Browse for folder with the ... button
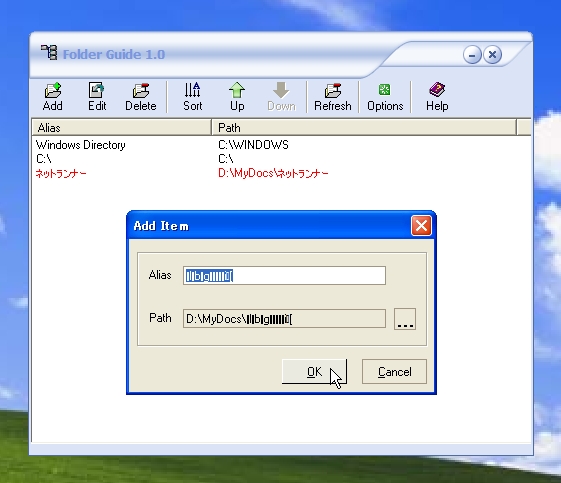The height and width of the screenshot is (483, 561). [405, 319]
